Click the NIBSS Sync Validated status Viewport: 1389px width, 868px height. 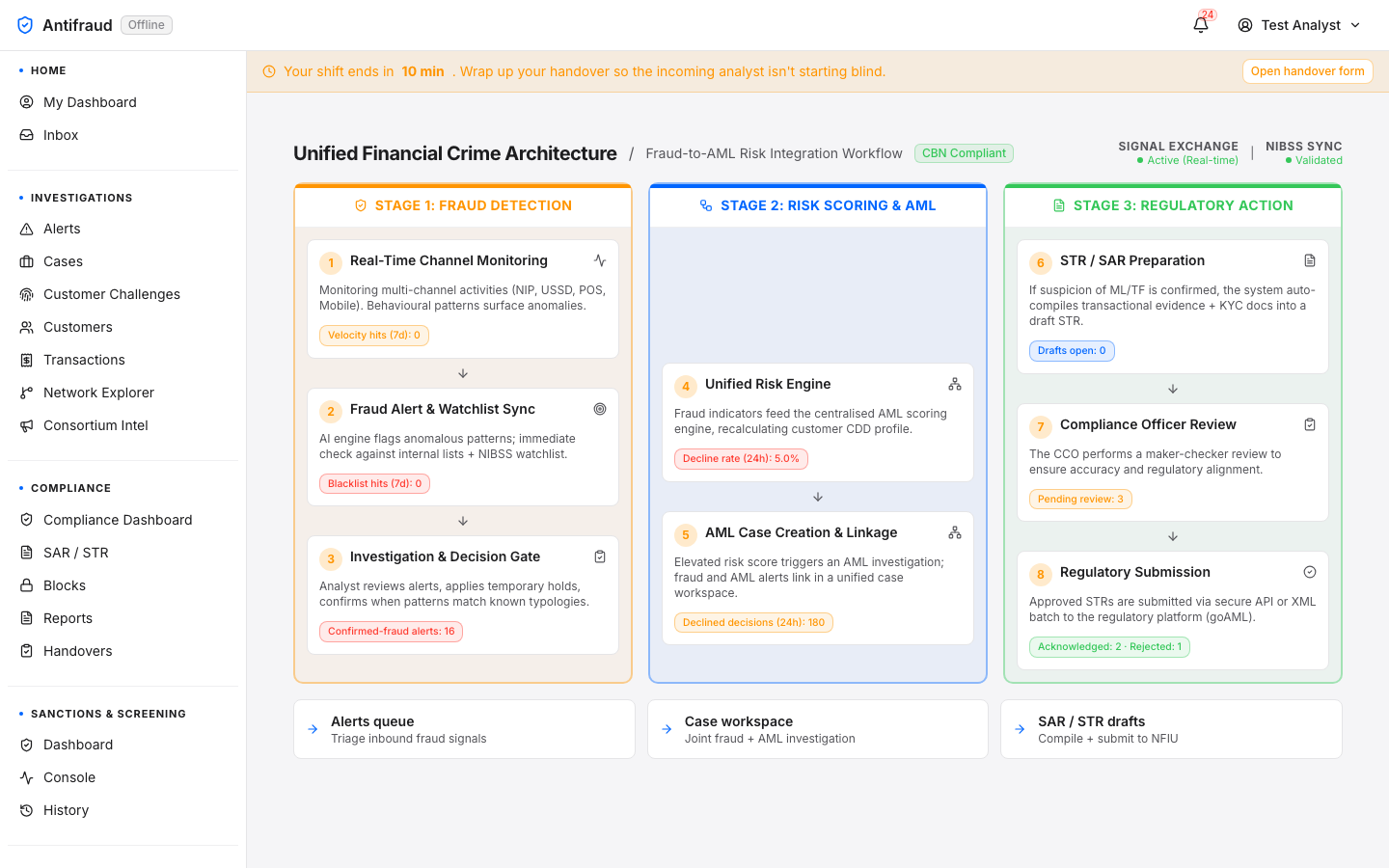pyautogui.click(x=1314, y=160)
